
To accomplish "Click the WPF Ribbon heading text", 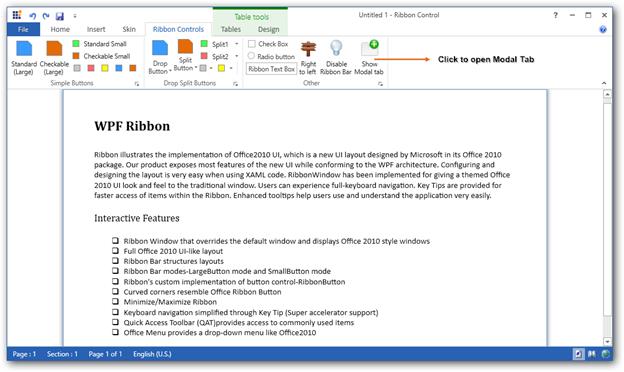I will 132,126.
